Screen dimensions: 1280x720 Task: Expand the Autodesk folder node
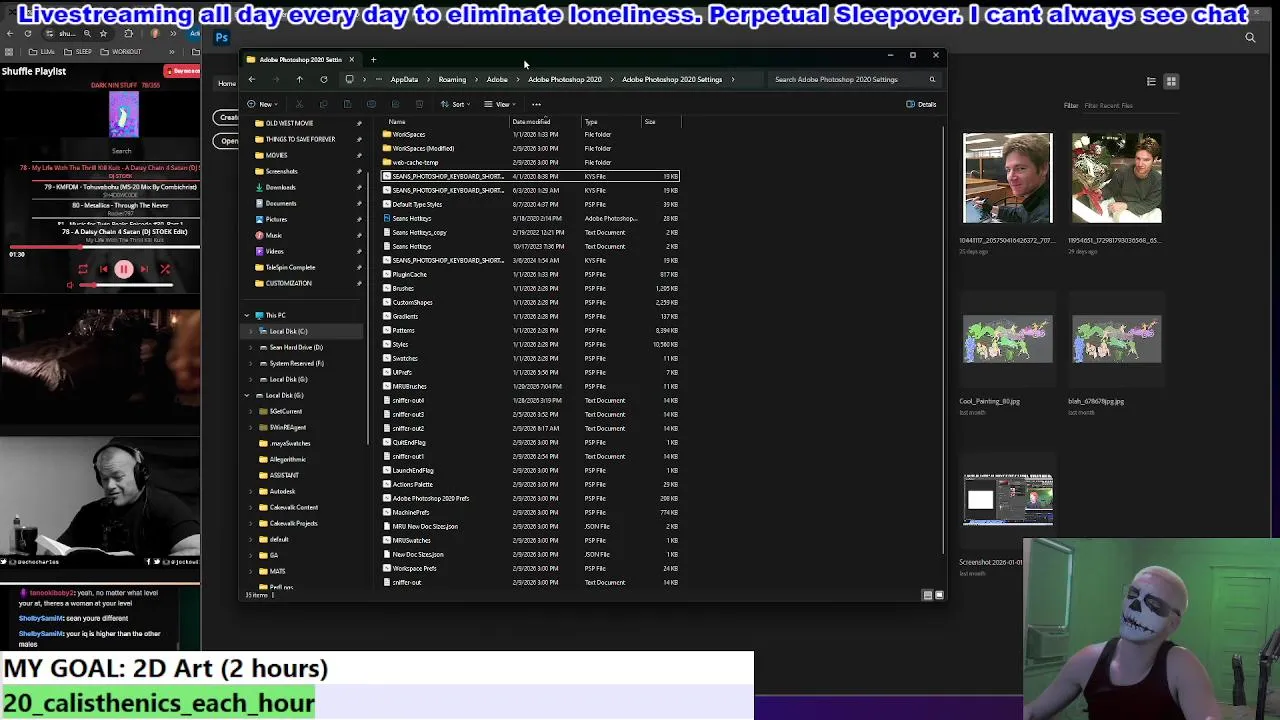pyautogui.click(x=251, y=491)
